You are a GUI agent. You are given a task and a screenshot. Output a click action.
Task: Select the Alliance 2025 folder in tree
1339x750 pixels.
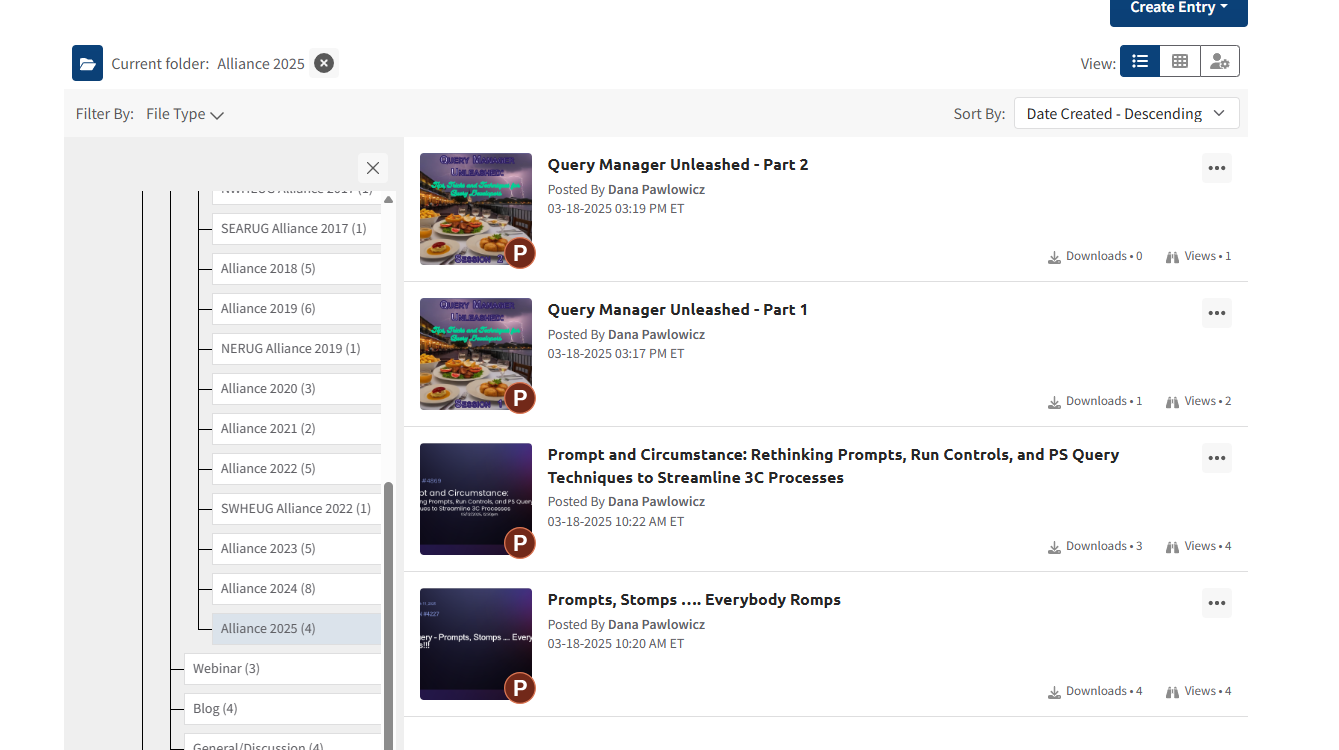[x=296, y=628]
